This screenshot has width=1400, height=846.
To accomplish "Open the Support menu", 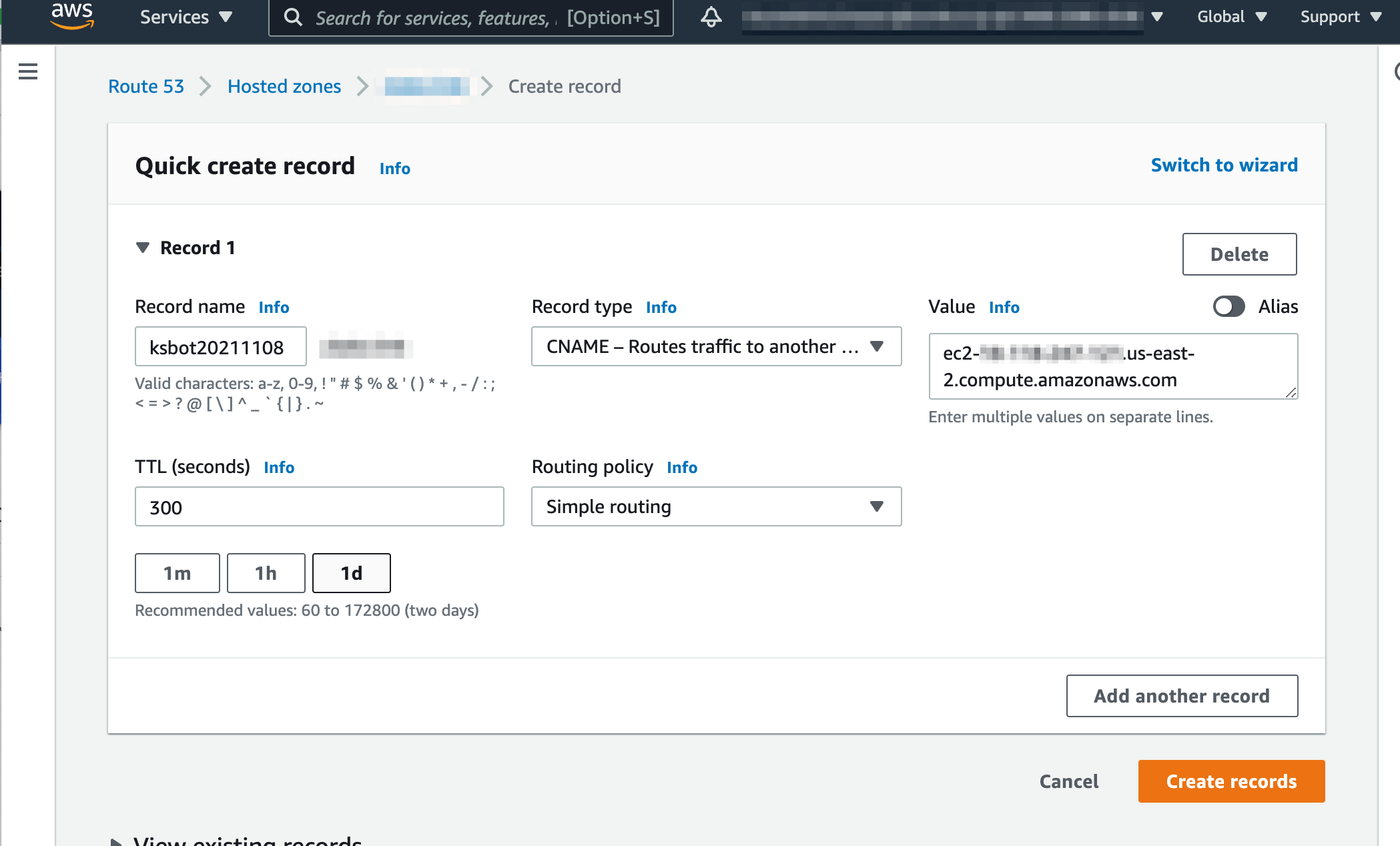I will click(x=1341, y=17).
